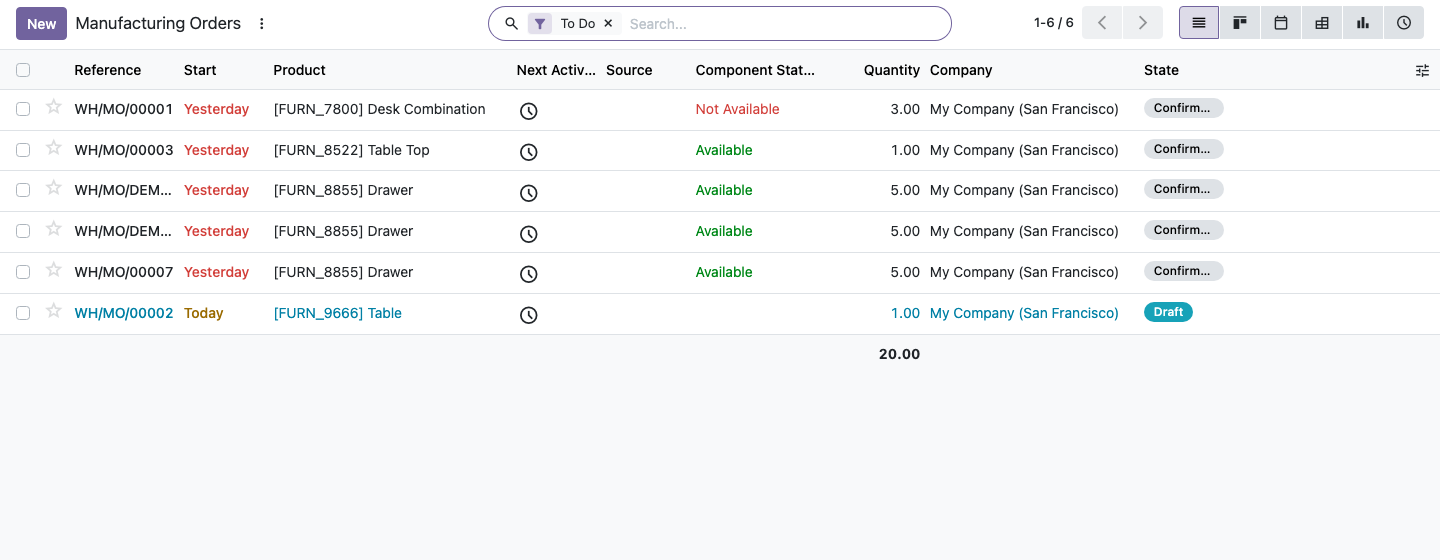Sort by the Quantity column header

pos(892,70)
